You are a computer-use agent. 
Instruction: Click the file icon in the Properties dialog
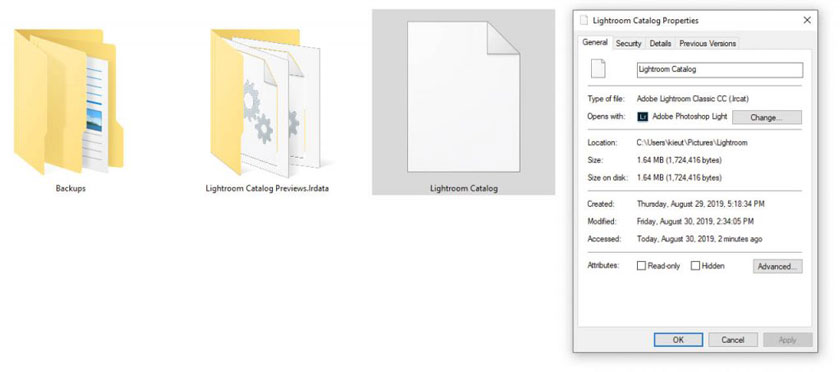(x=598, y=69)
